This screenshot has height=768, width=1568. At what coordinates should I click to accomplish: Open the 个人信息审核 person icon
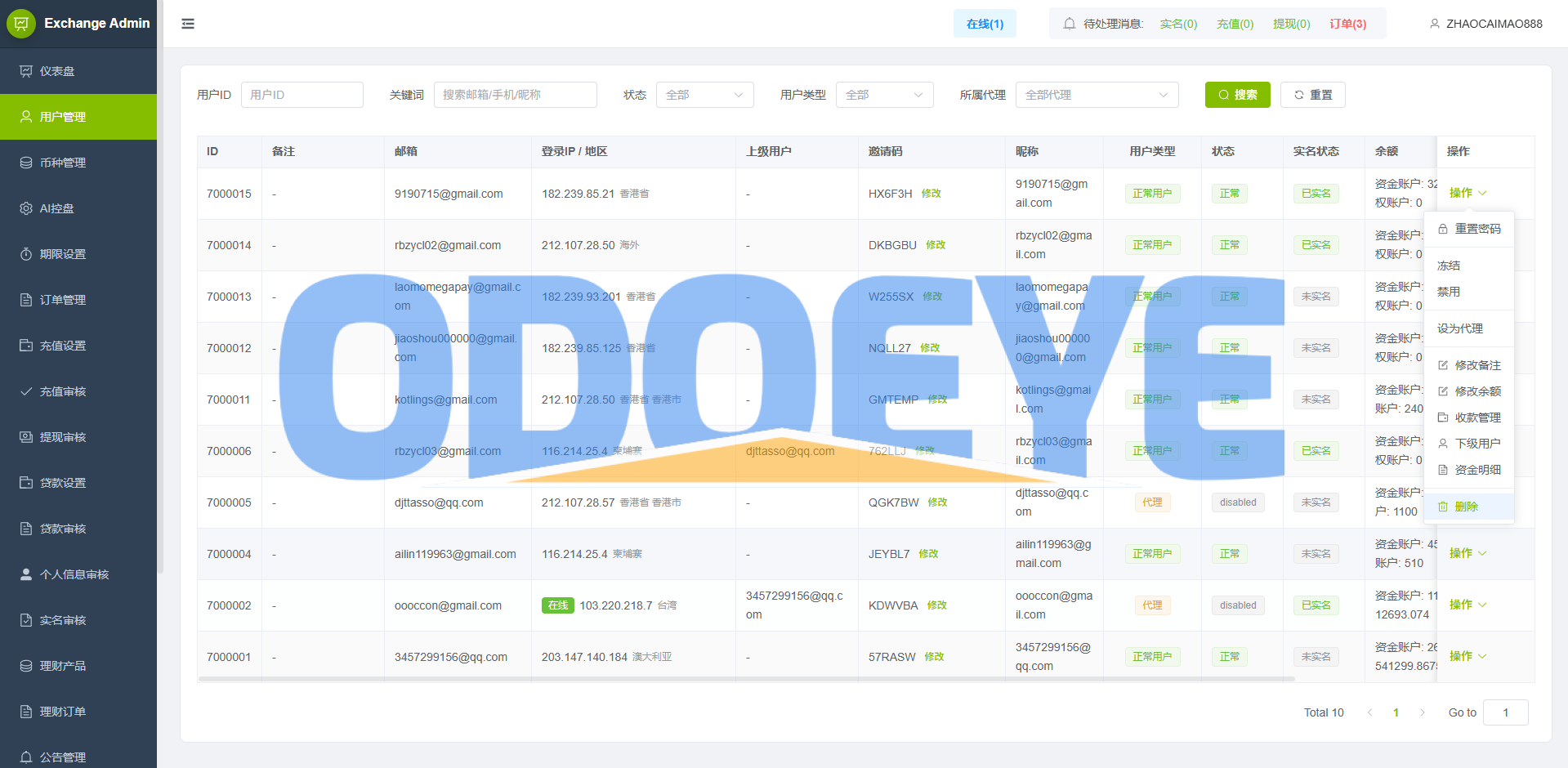coord(25,574)
